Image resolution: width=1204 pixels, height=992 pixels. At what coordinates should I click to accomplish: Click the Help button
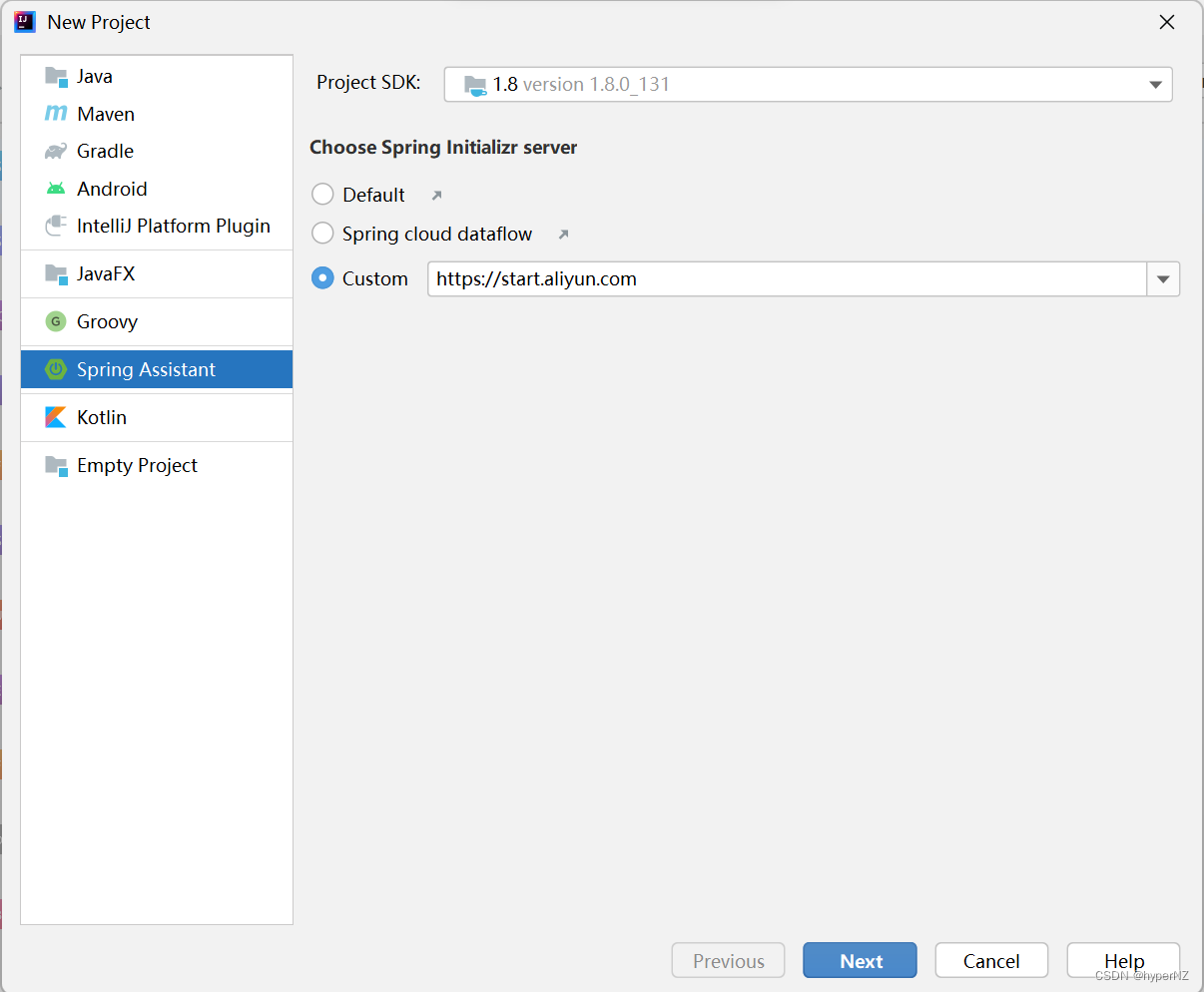[x=1123, y=960]
